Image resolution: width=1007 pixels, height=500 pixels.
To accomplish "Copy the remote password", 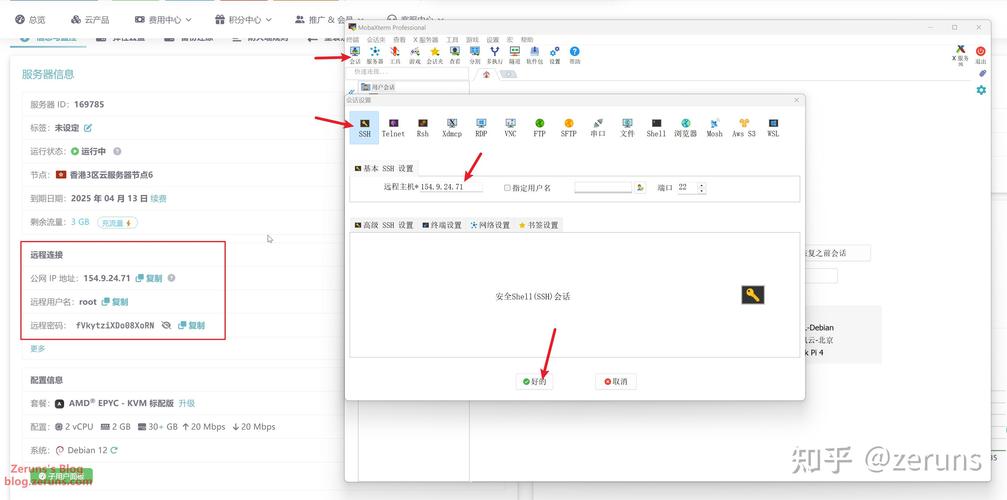I will (x=191, y=325).
